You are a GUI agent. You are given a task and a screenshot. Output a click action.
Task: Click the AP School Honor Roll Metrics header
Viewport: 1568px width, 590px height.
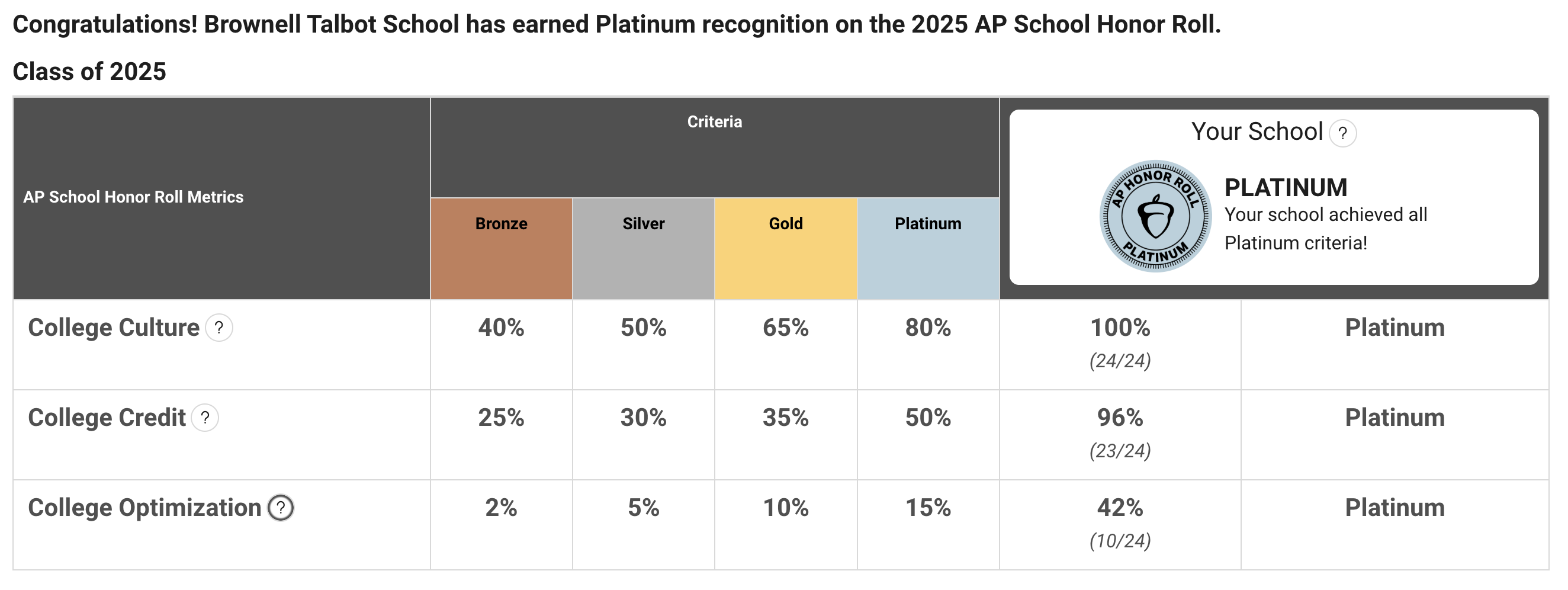(133, 197)
